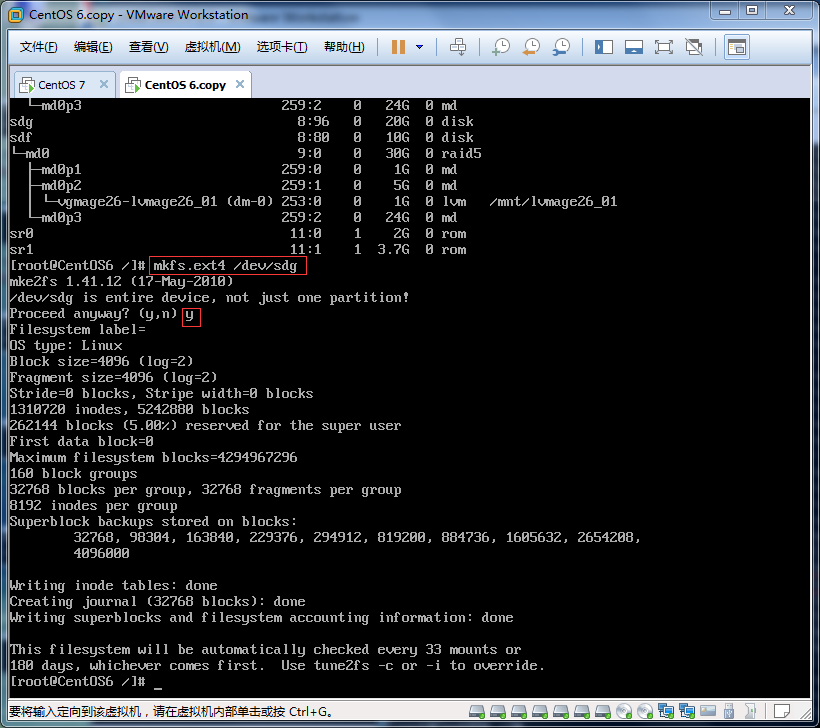Click the first network adapter status icon
The width and height of the screenshot is (820, 728).
coord(666,711)
